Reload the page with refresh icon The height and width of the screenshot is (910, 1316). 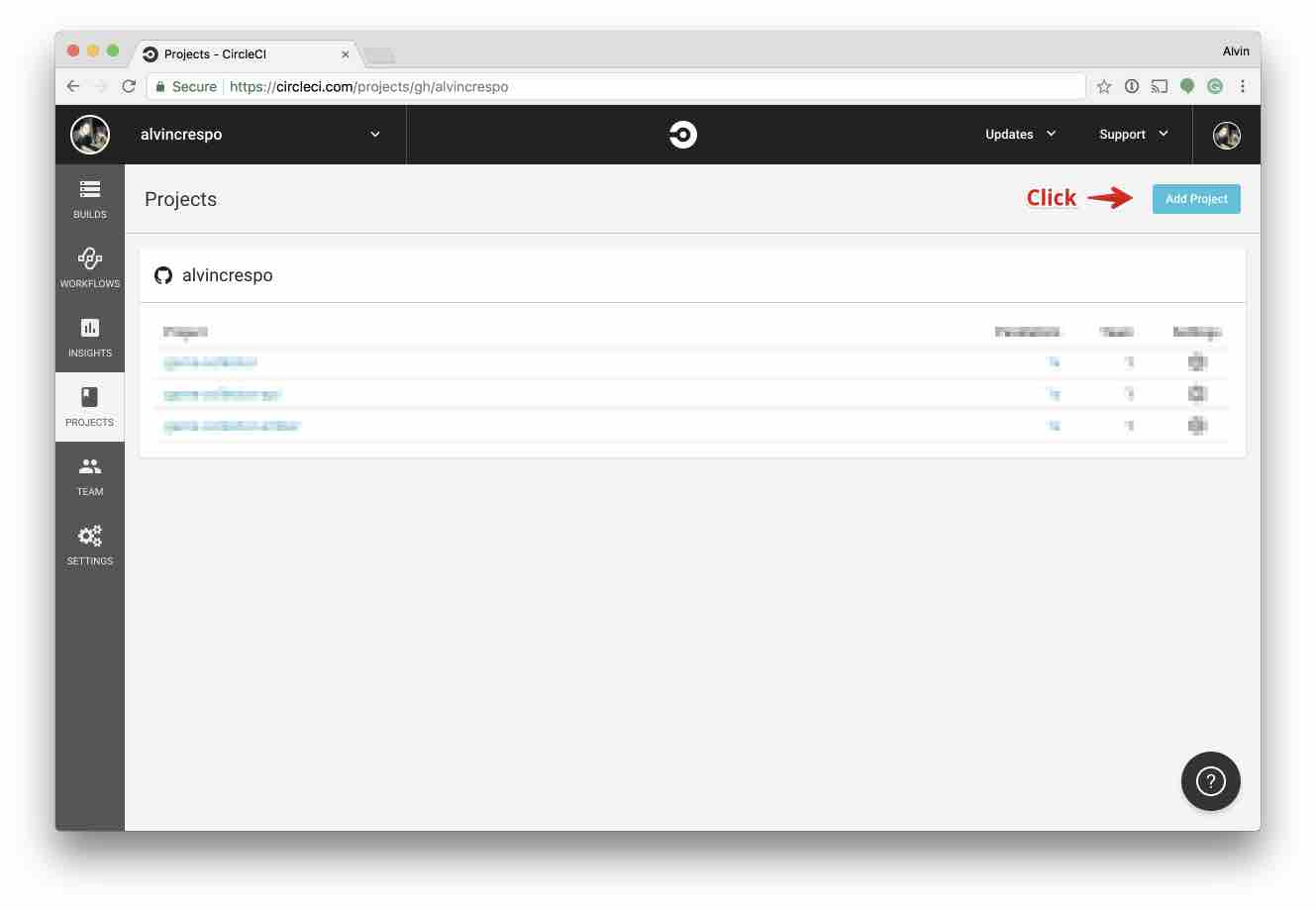click(129, 86)
